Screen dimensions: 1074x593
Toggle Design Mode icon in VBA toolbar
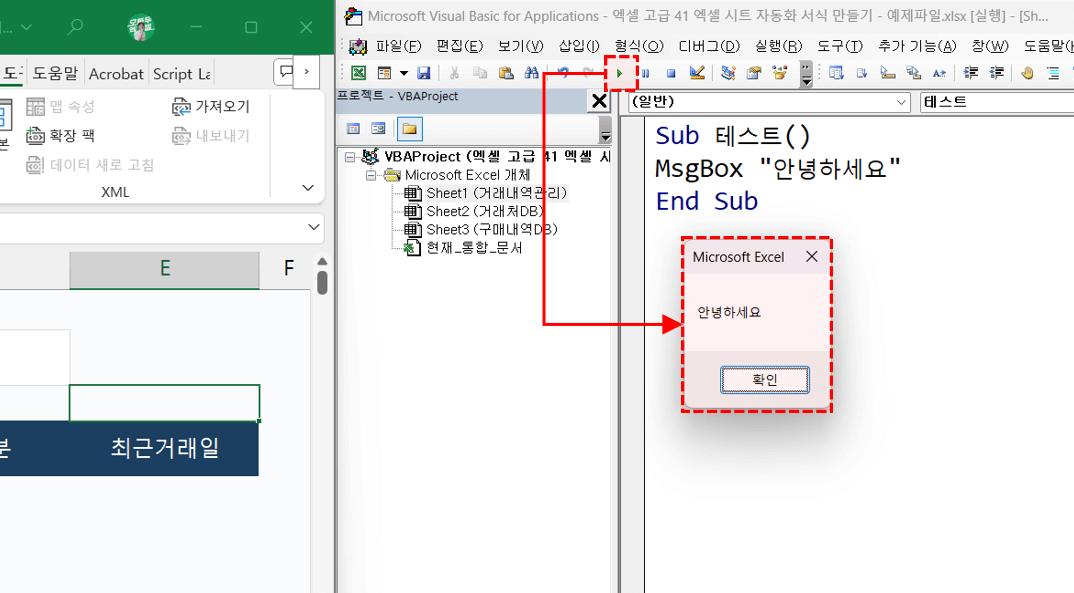point(697,73)
